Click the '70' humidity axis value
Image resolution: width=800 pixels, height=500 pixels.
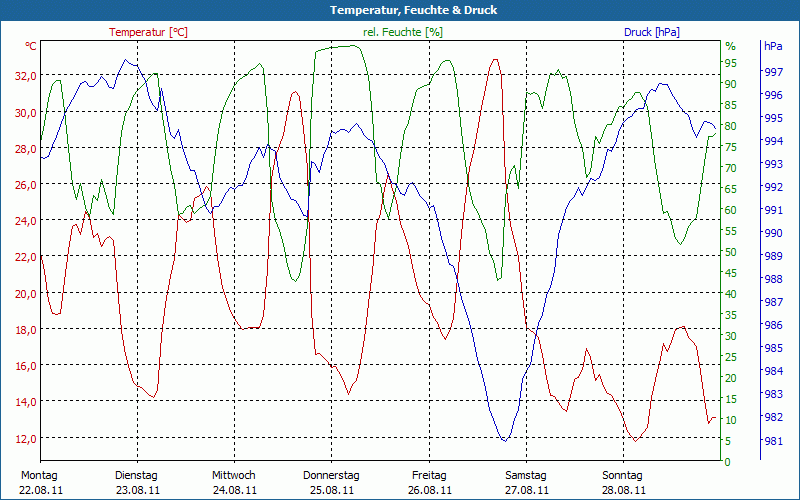click(731, 168)
